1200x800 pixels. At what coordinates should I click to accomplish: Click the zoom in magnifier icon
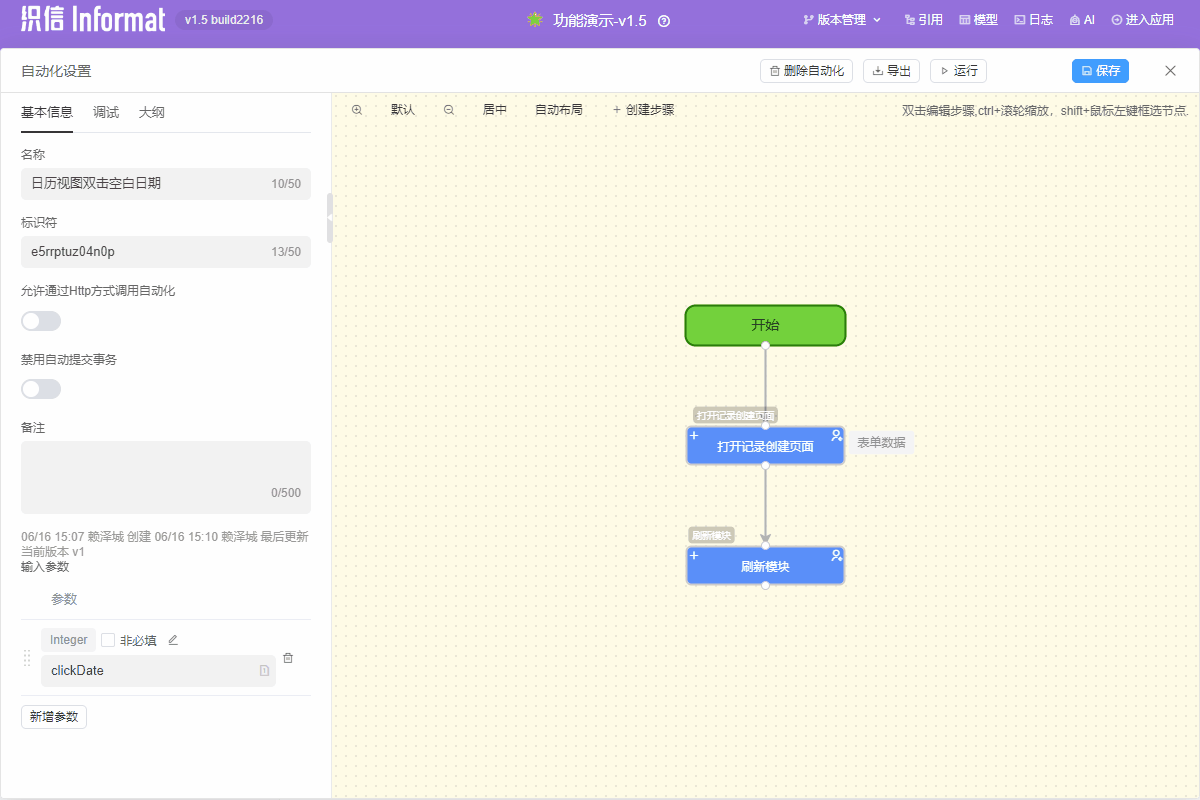(x=357, y=110)
